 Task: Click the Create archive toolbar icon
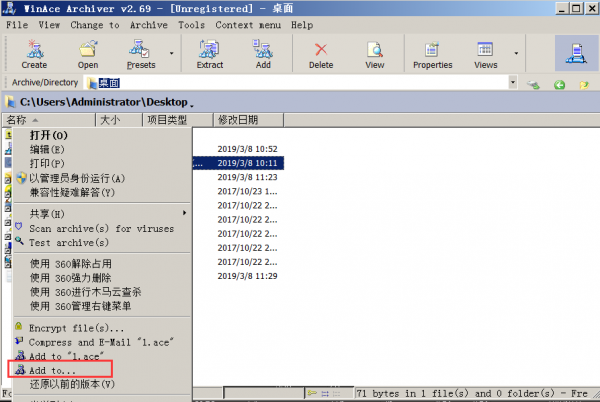(34, 52)
